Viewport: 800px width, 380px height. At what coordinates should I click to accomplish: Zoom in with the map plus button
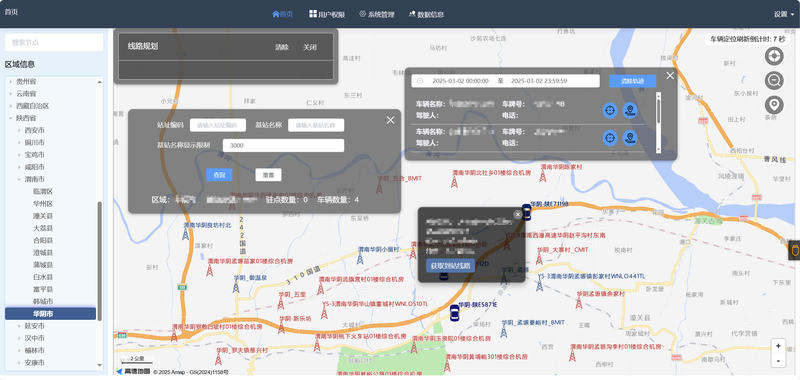click(778, 346)
